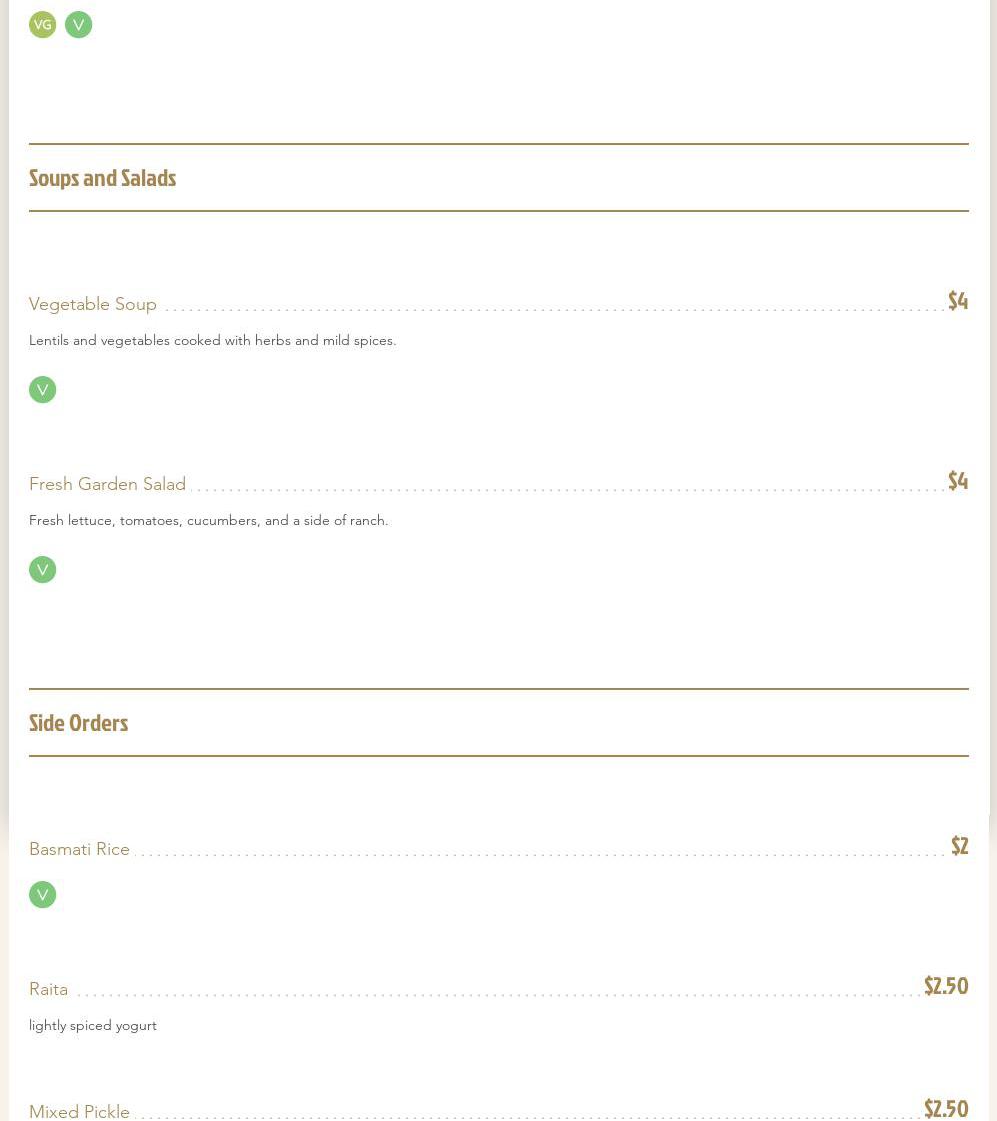Viewport: 997px width, 1121px height.
Task: Open the Vegetable Soup menu item
Action: (x=93, y=304)
